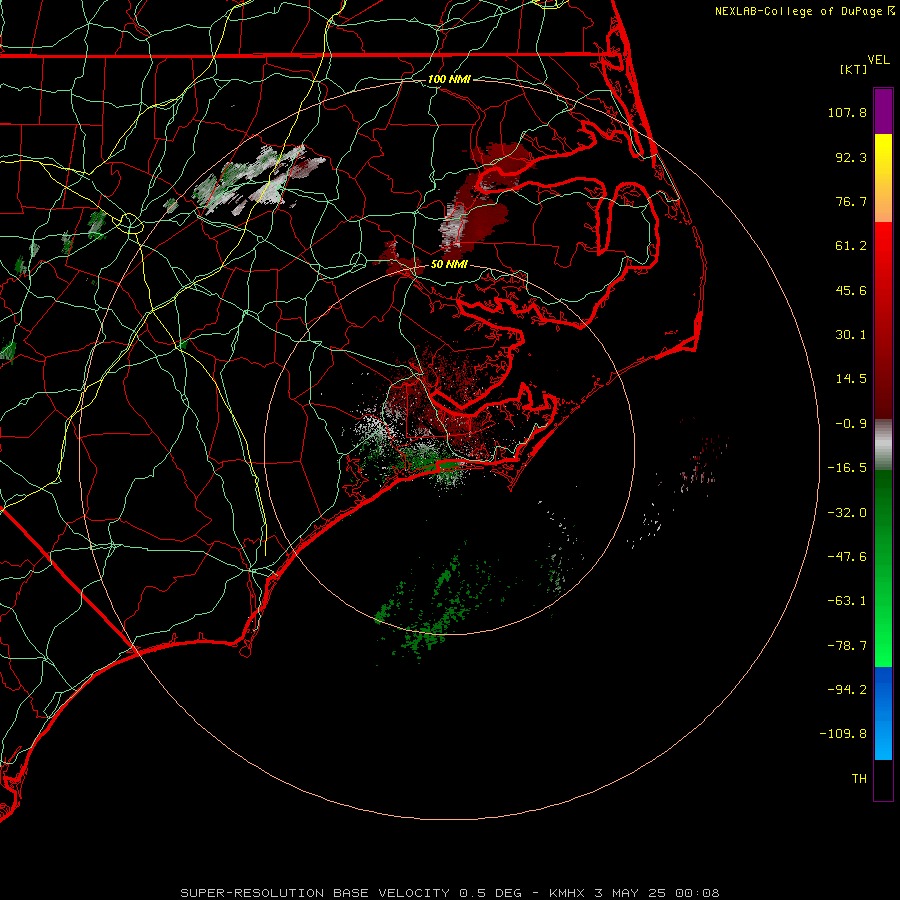Click the 92.3 legend value
The image size is (900, 900).
851,157
